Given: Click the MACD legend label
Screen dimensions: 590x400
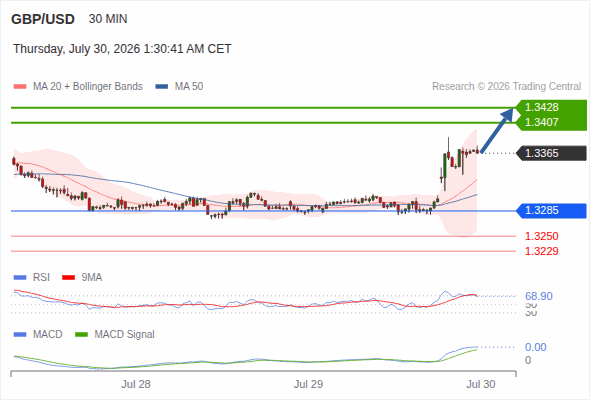Looking at the screenshot, I should (x=48, y=335).
